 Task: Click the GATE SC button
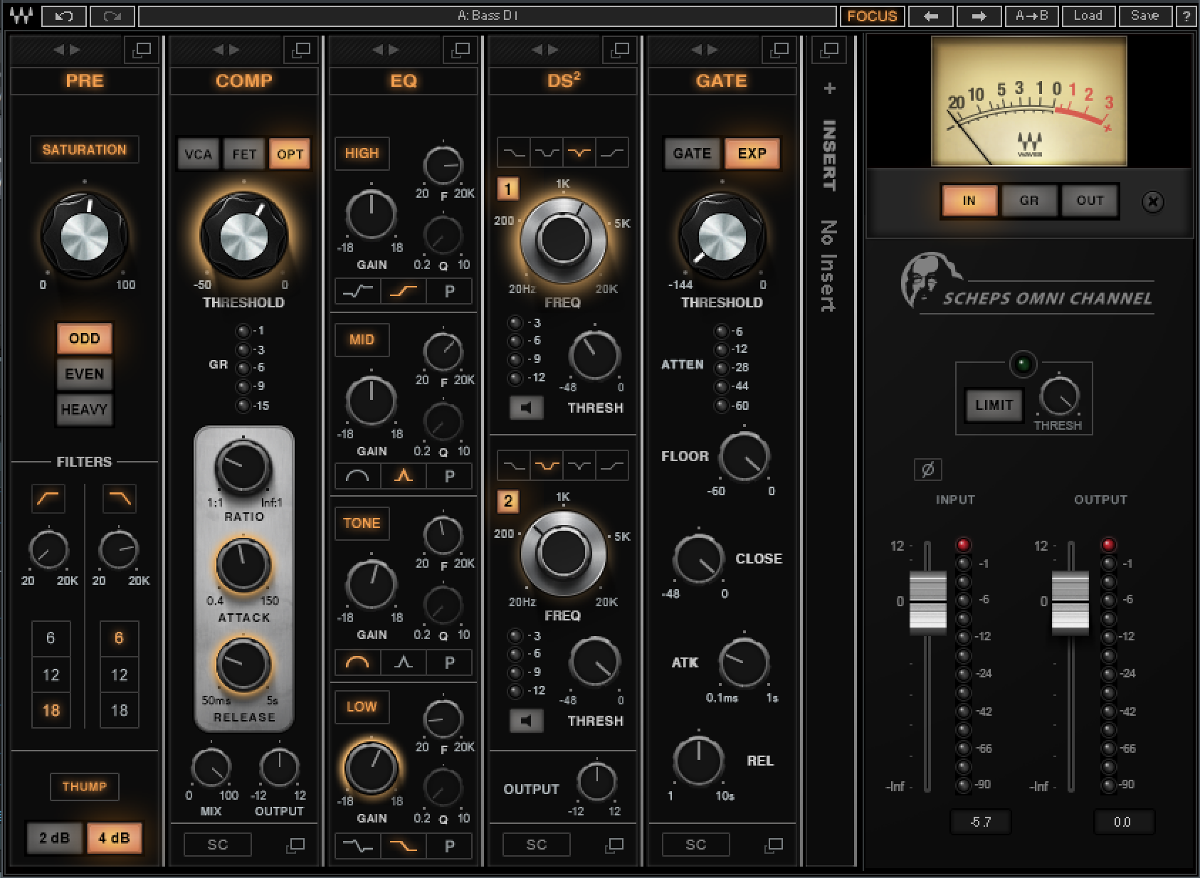696,845
